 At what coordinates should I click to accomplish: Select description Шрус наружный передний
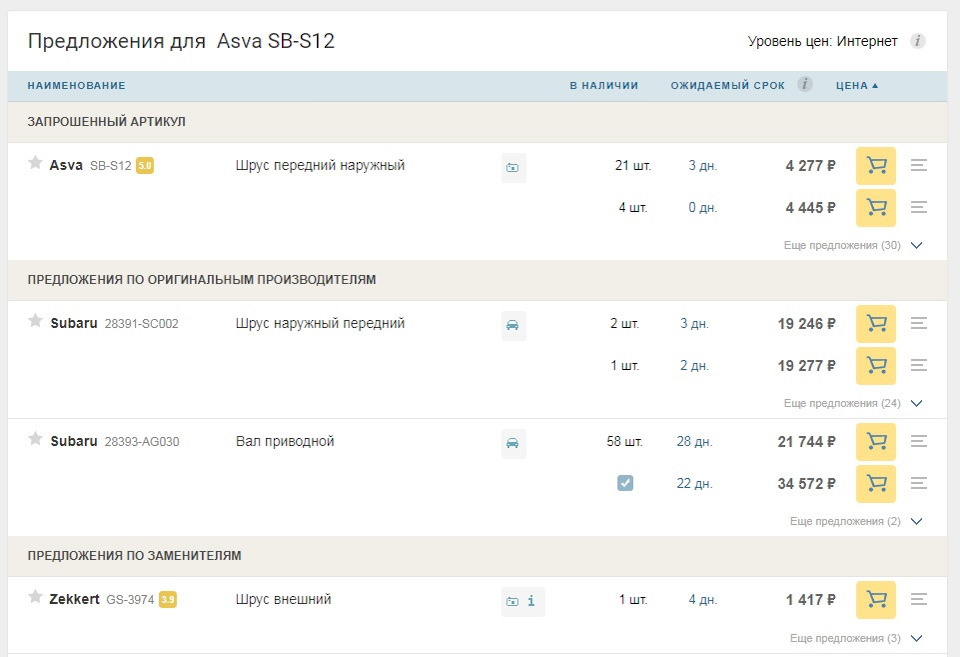coord(320,323)
